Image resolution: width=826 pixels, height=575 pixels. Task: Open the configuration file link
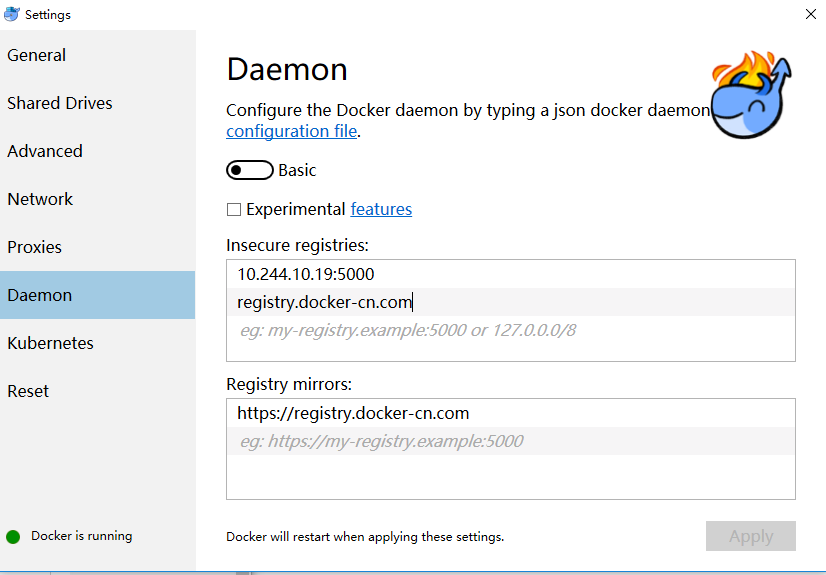pos(291,131)
